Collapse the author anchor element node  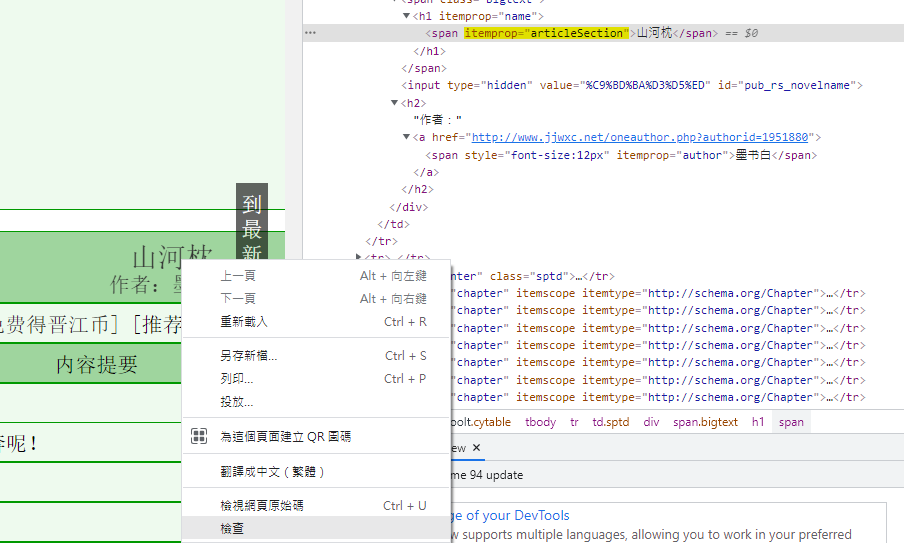(406, 137)
